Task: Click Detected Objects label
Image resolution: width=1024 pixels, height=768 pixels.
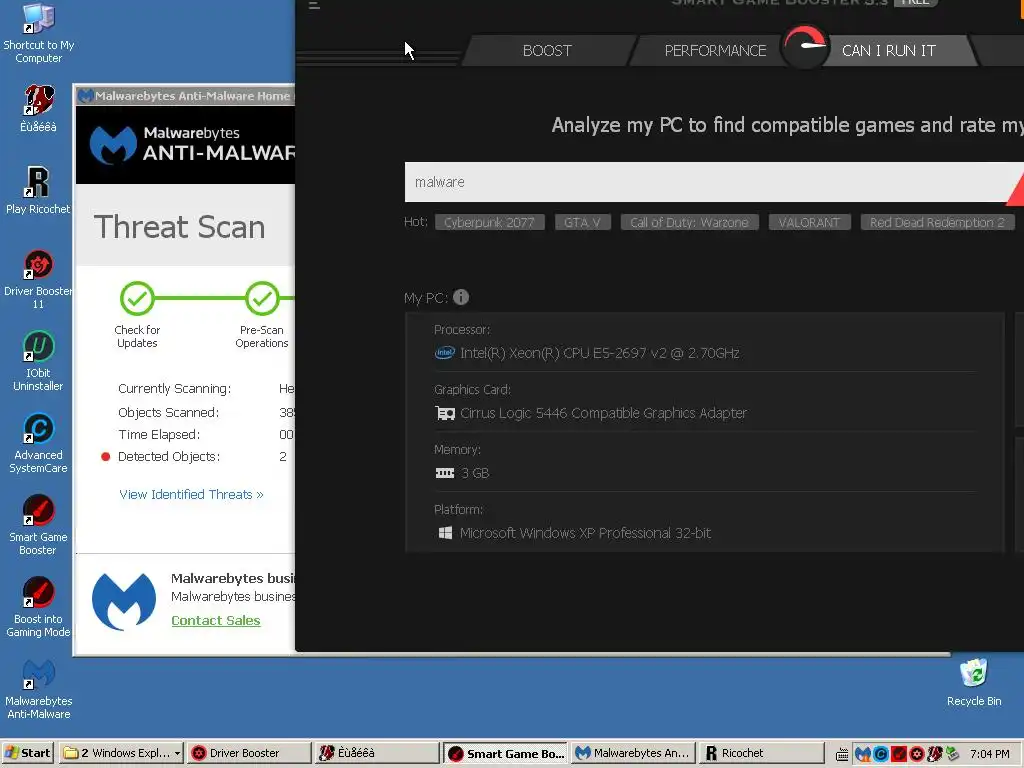Action: 168,456
